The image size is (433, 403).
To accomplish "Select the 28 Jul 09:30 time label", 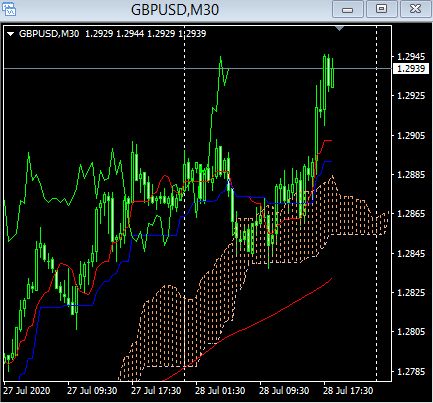I will click(284, 391).
